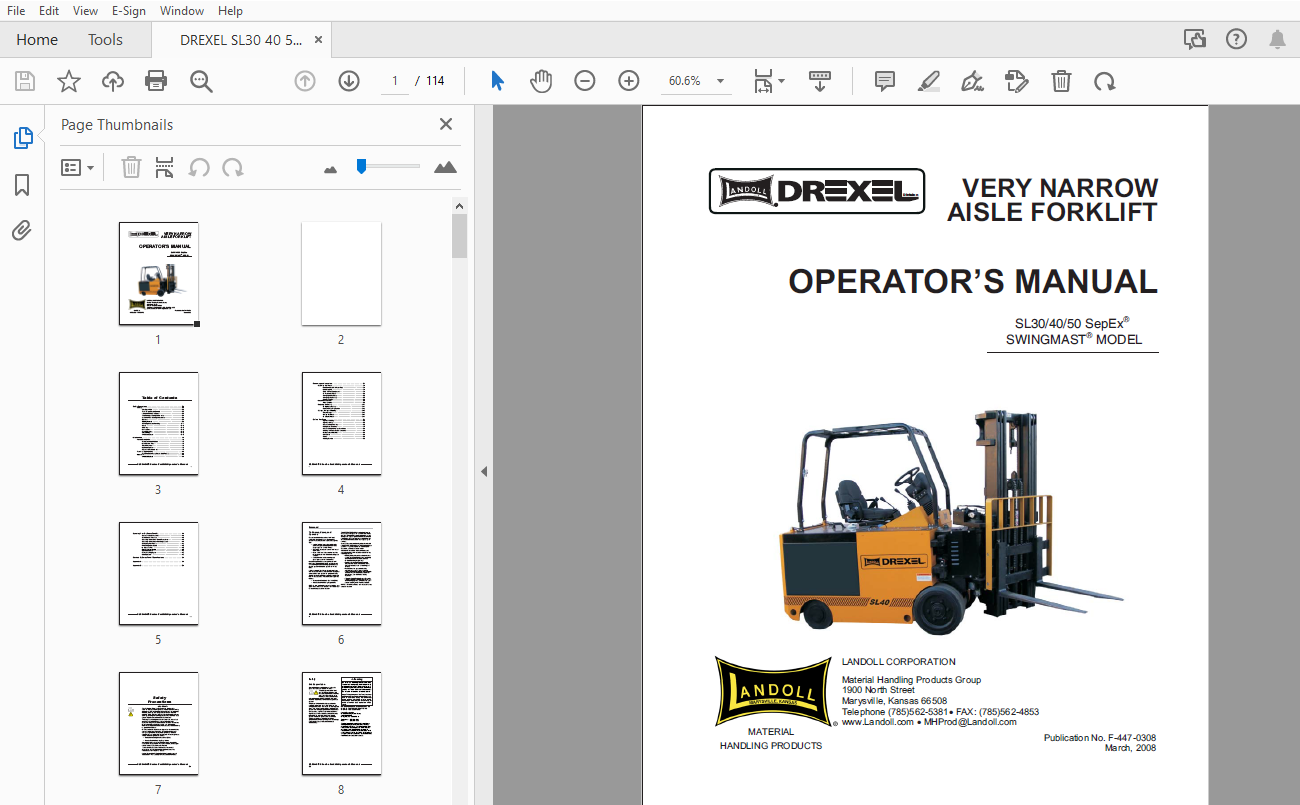Open the View menu

coord(86,10)
